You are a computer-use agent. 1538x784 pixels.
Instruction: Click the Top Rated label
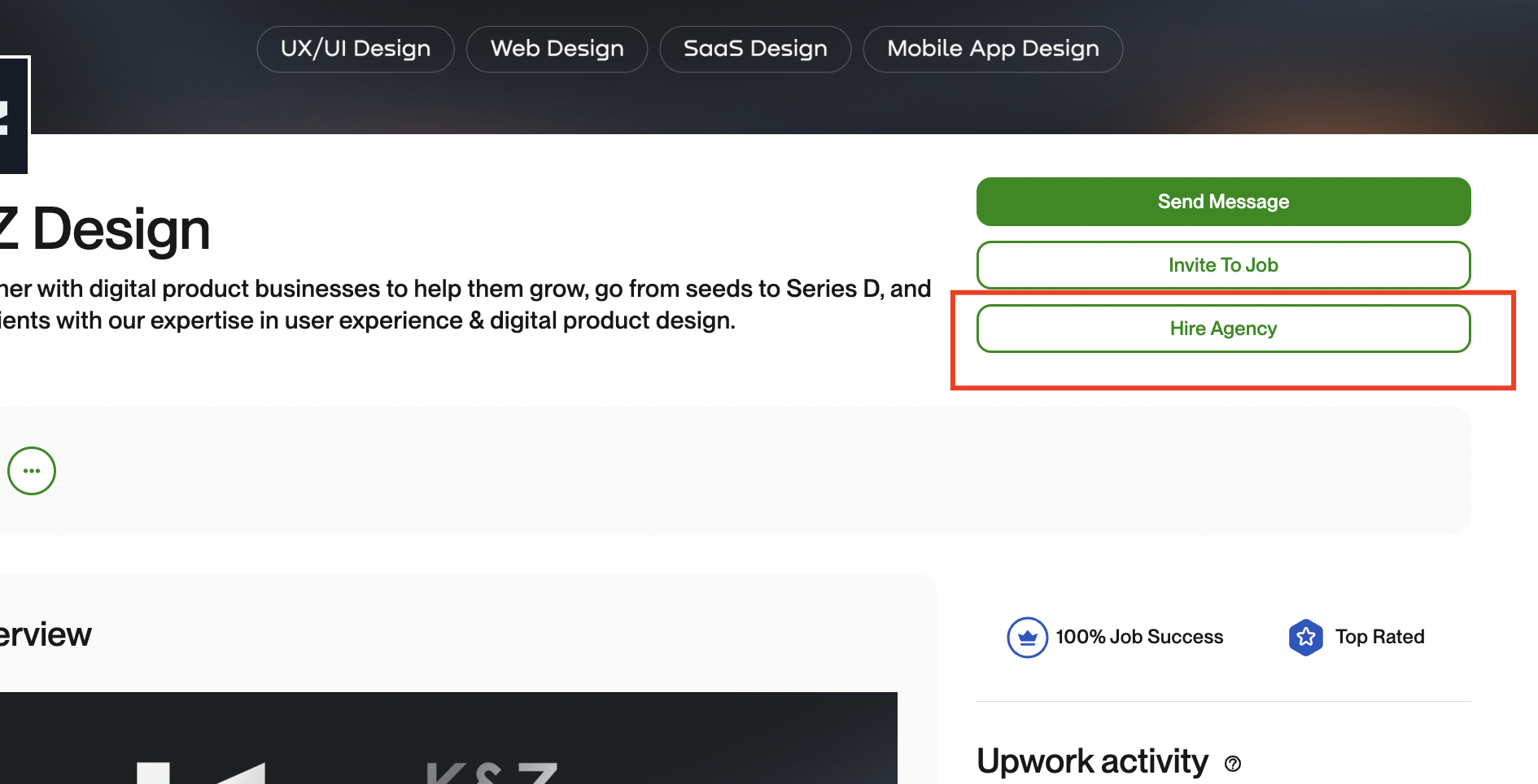pos(1380,637)
